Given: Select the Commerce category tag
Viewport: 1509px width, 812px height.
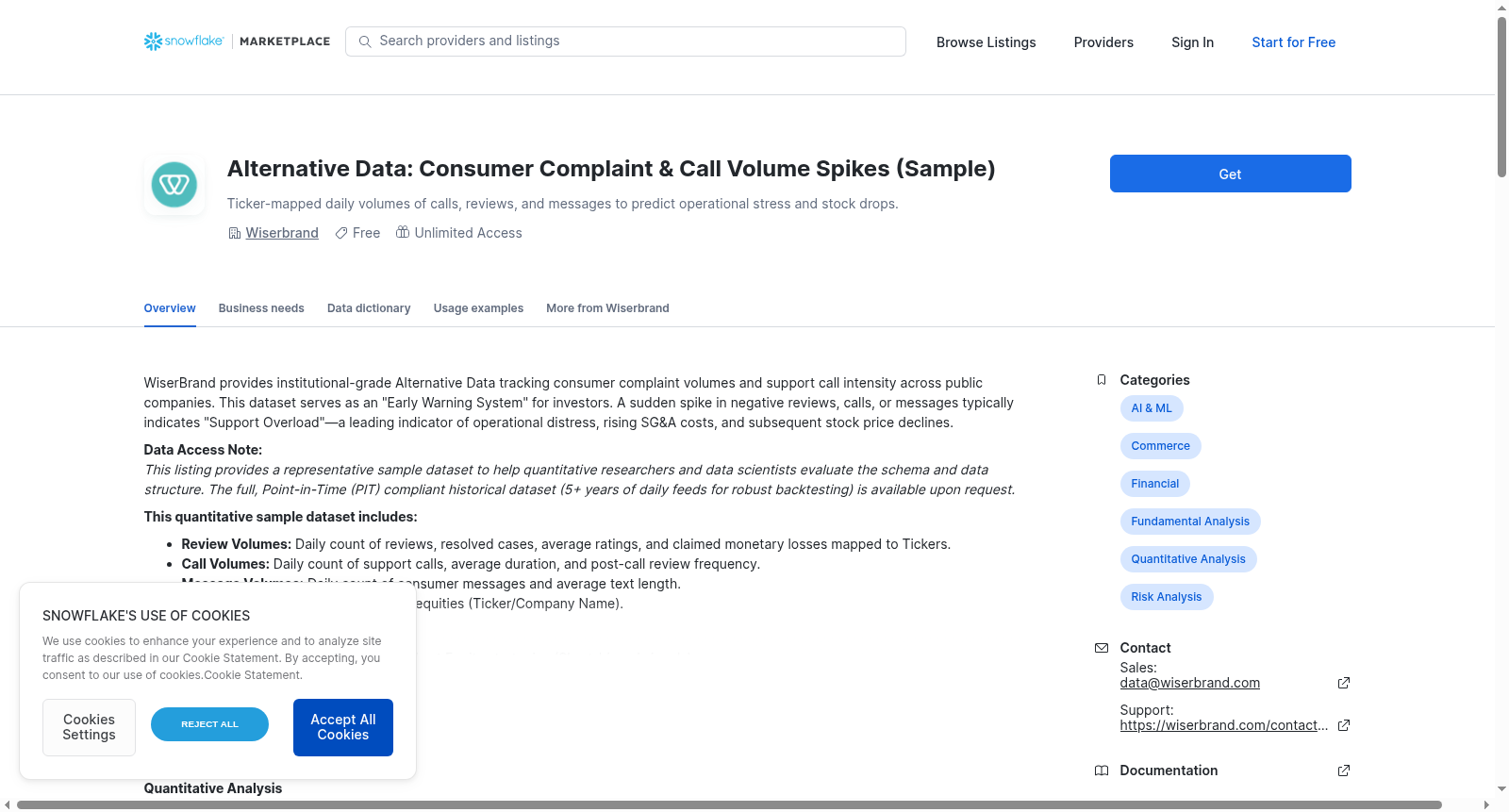Looking at the screenshot, I should pos(1161,446).
